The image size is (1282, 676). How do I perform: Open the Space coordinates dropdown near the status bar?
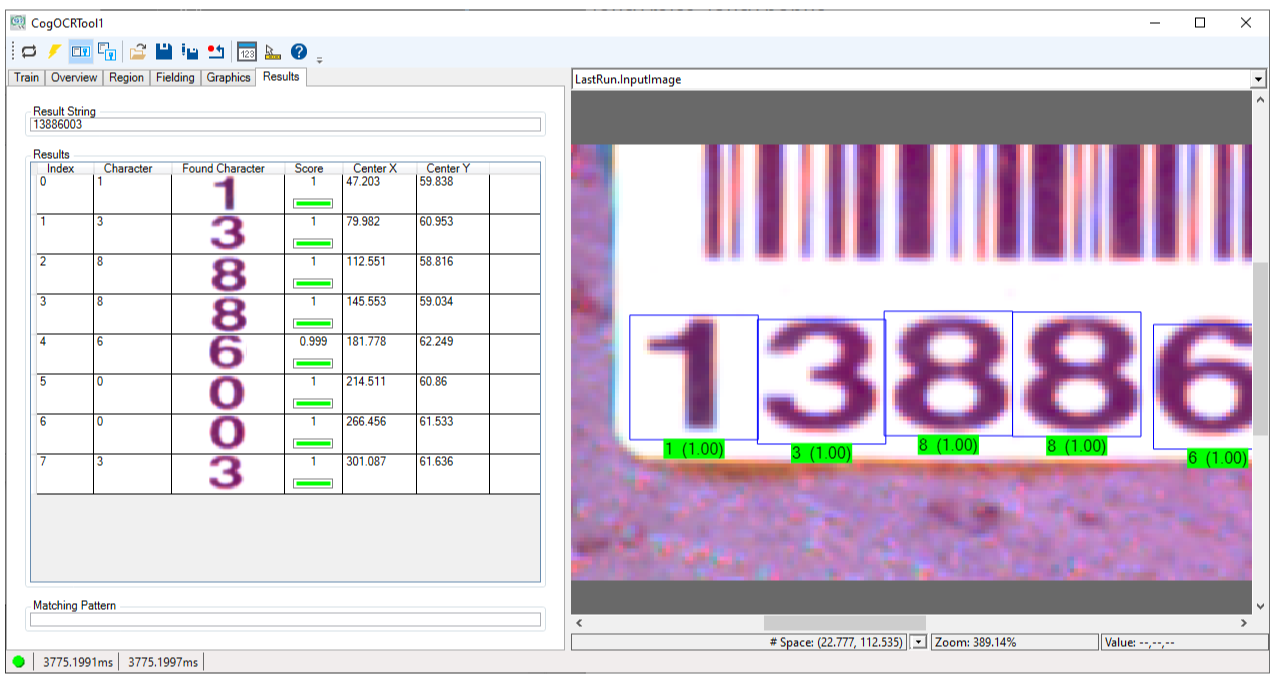917,642
